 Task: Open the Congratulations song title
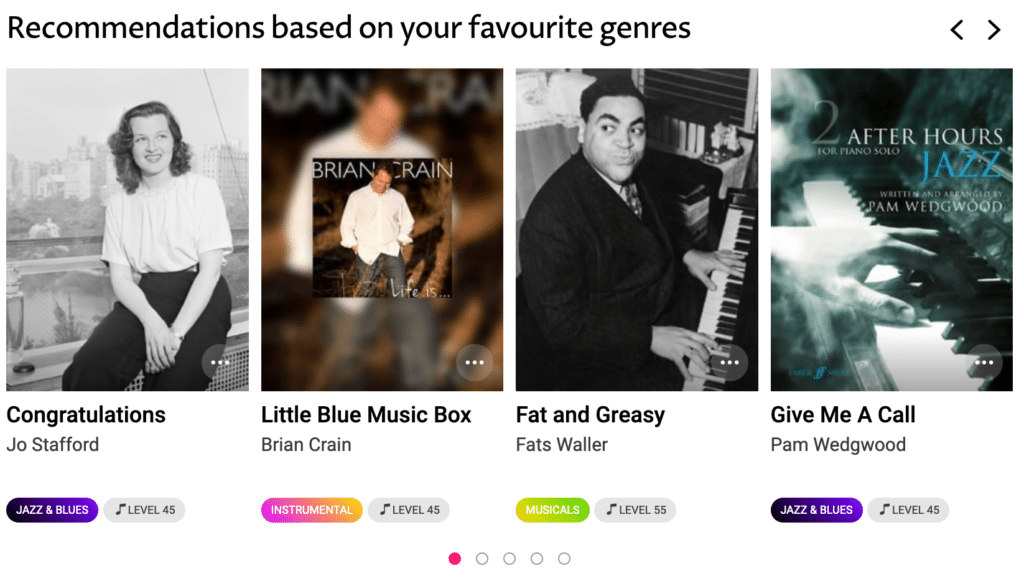(86, 415)
